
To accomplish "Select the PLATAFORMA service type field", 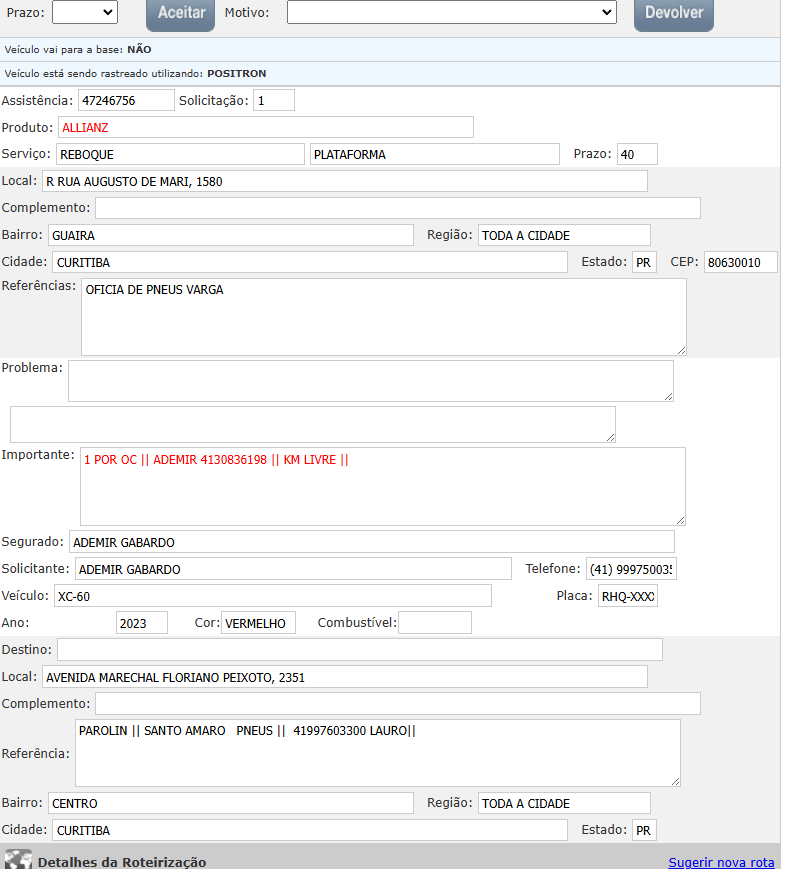I will pos(434,154).
